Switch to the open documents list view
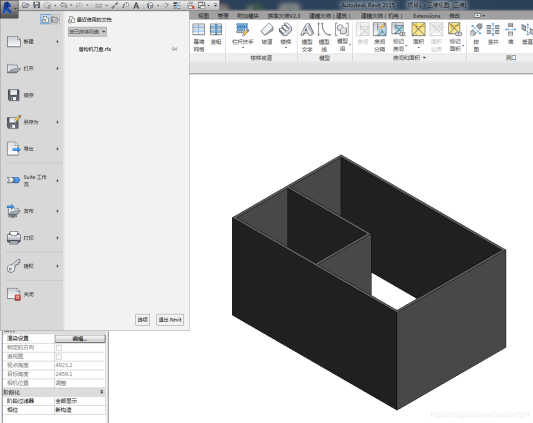 click(x=55, y=19)
